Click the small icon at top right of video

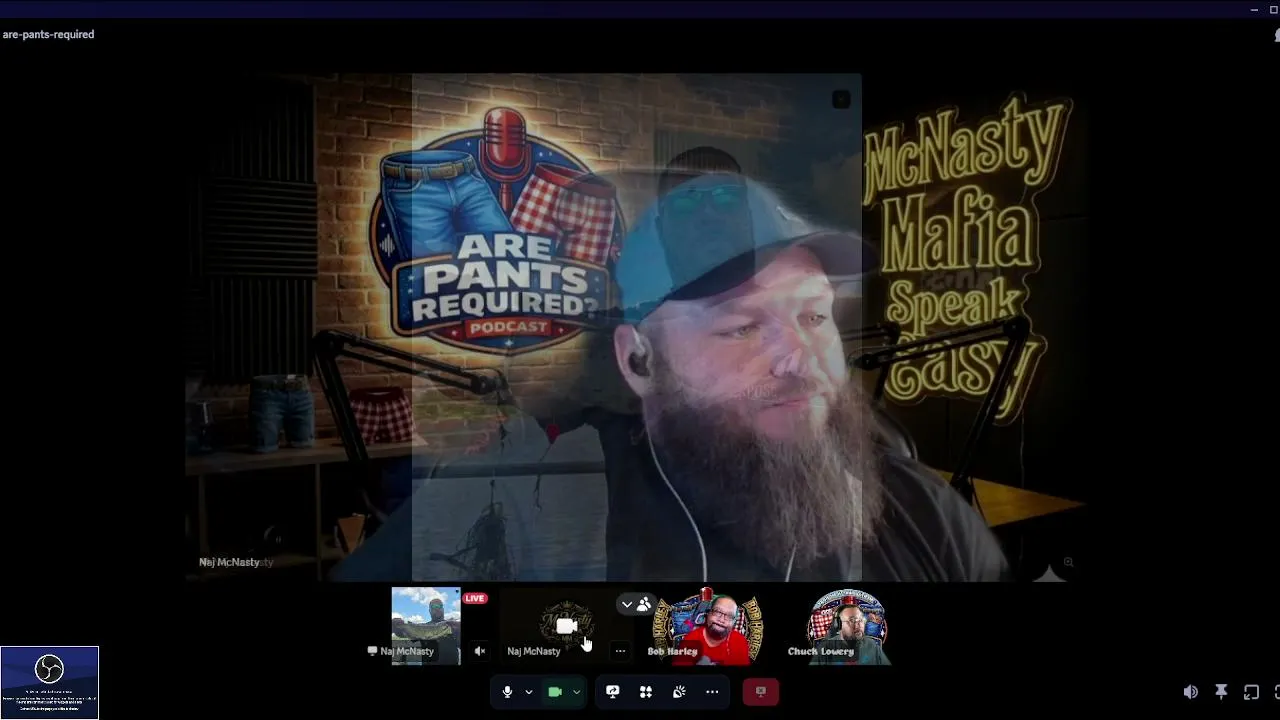click(x=841, y=99)
